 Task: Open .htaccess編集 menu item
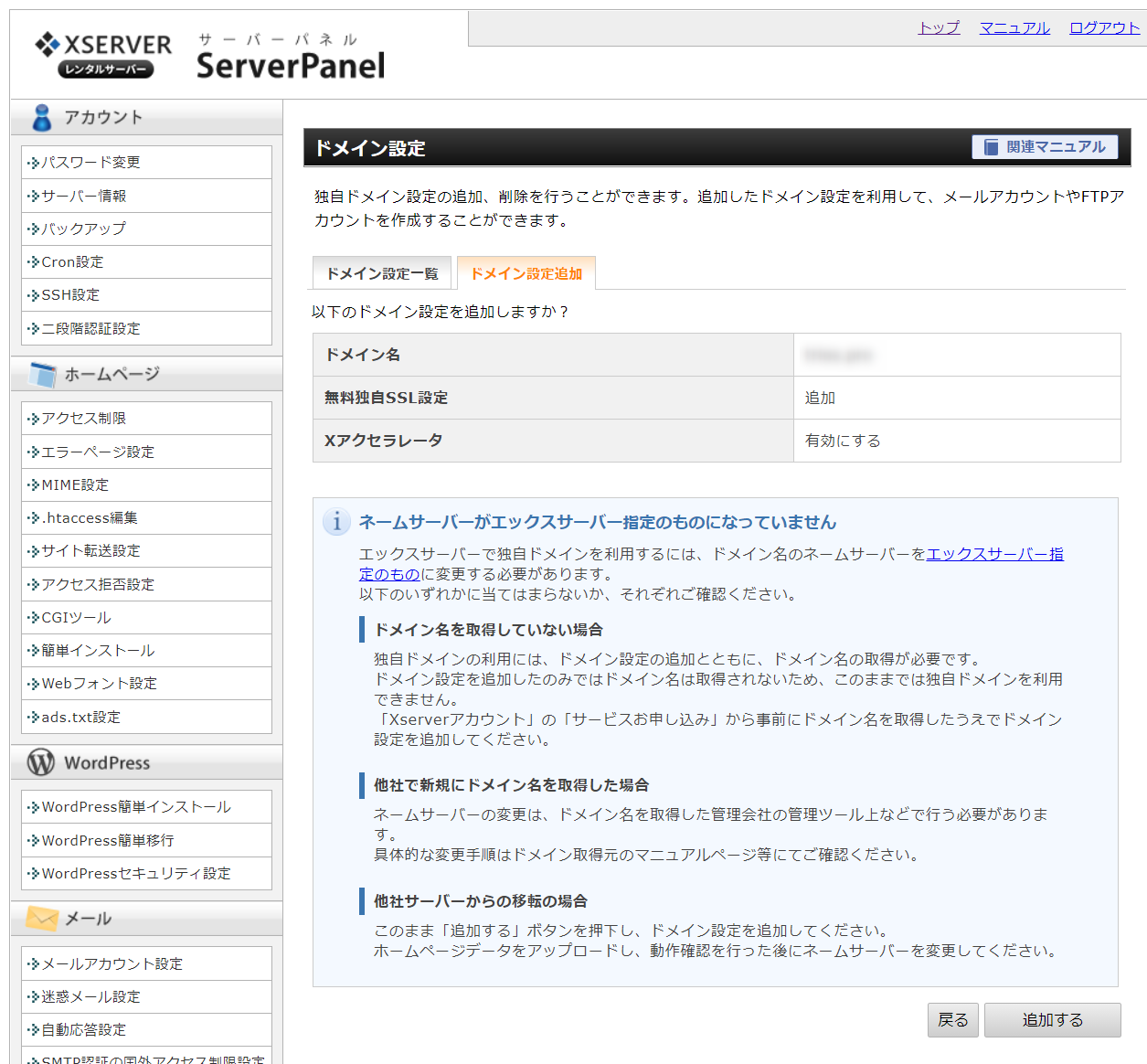[146, 517]
